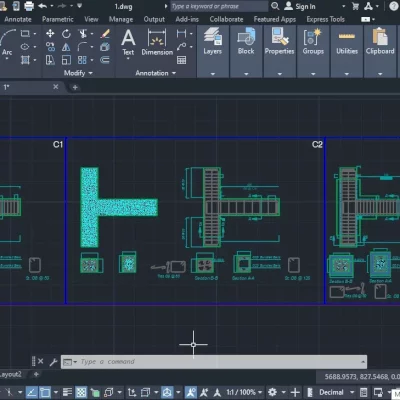Viewport: 400px width, 400px height.
Task: Choose the Rectangle tool in Draw panel
Action: (x=25, y=34)
